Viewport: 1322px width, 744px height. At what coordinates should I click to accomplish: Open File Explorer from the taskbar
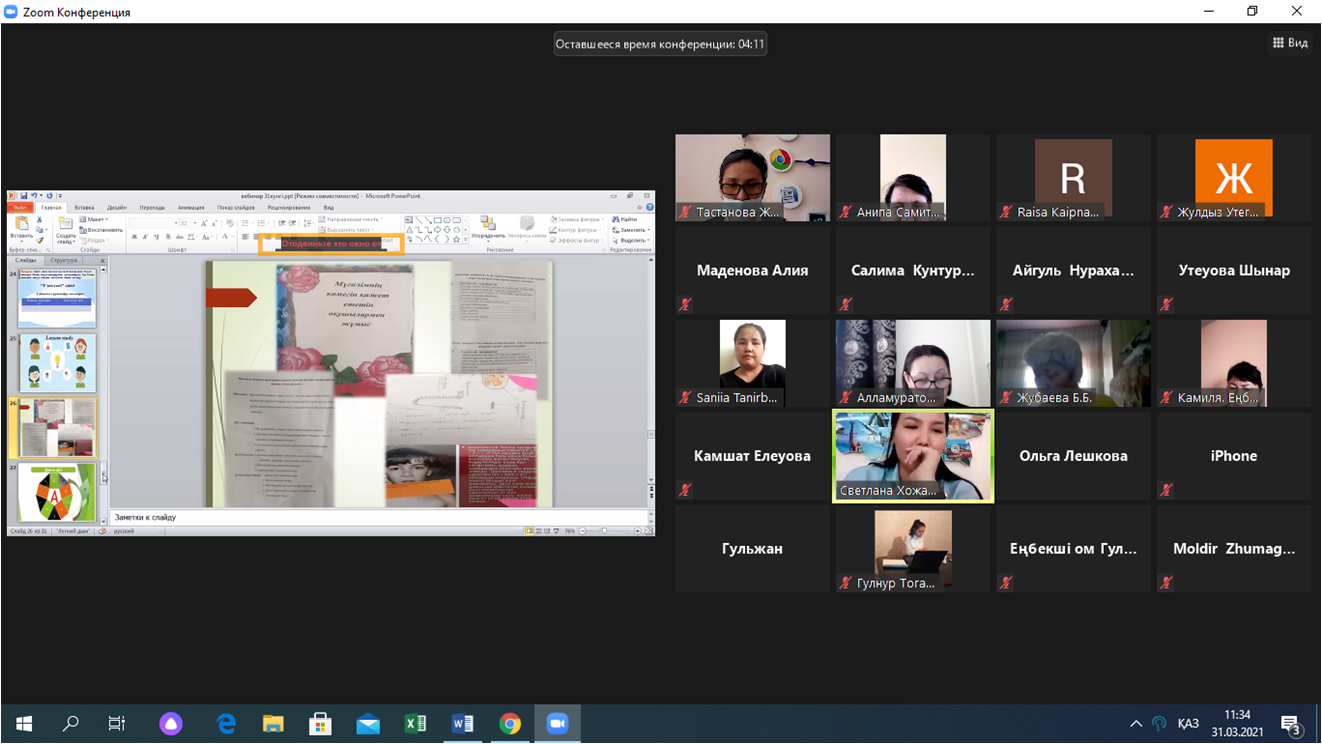click(273, 724)
